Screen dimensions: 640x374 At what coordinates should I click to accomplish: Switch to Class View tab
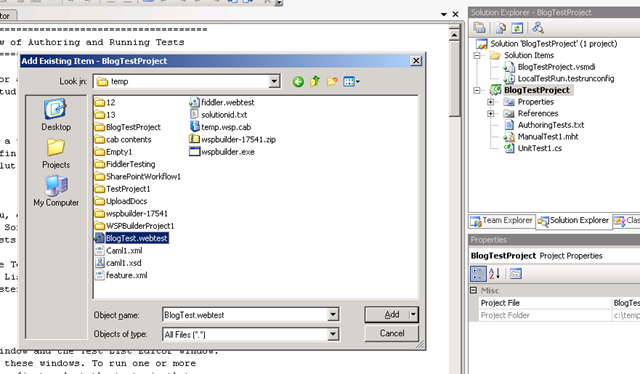(627, 221)
